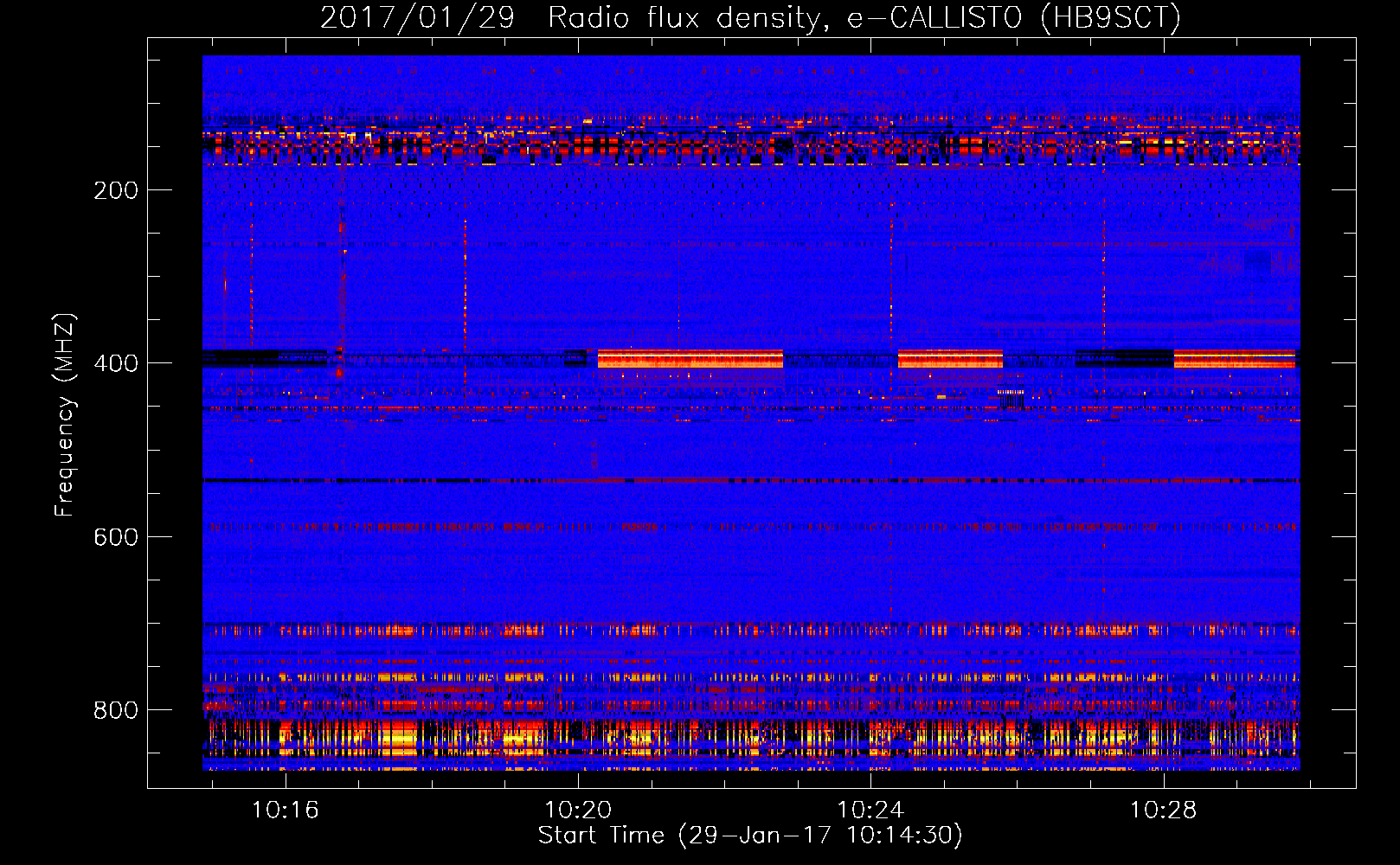Select the 400 frequency axis label
This screenshot has height=865, width=1400.
coord(116,363)
